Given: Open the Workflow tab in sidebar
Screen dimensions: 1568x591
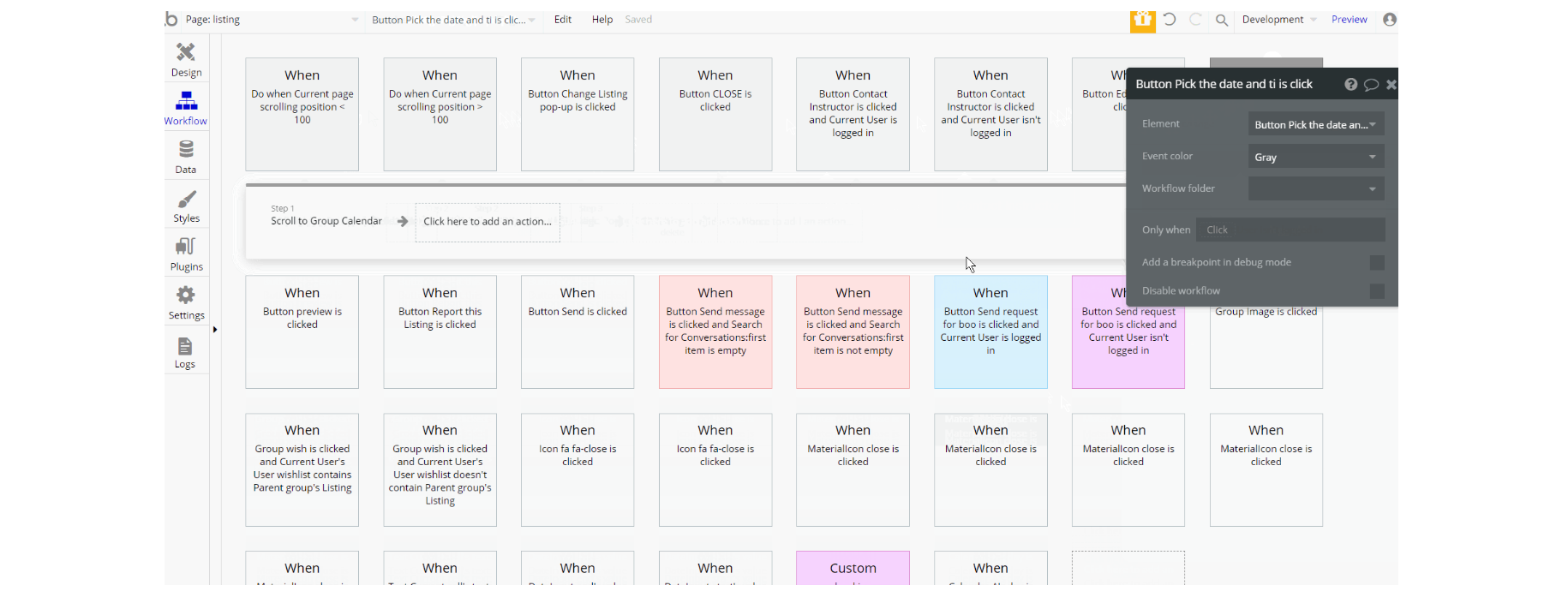Looking at the screenshot, I should [x=186, y=109].
